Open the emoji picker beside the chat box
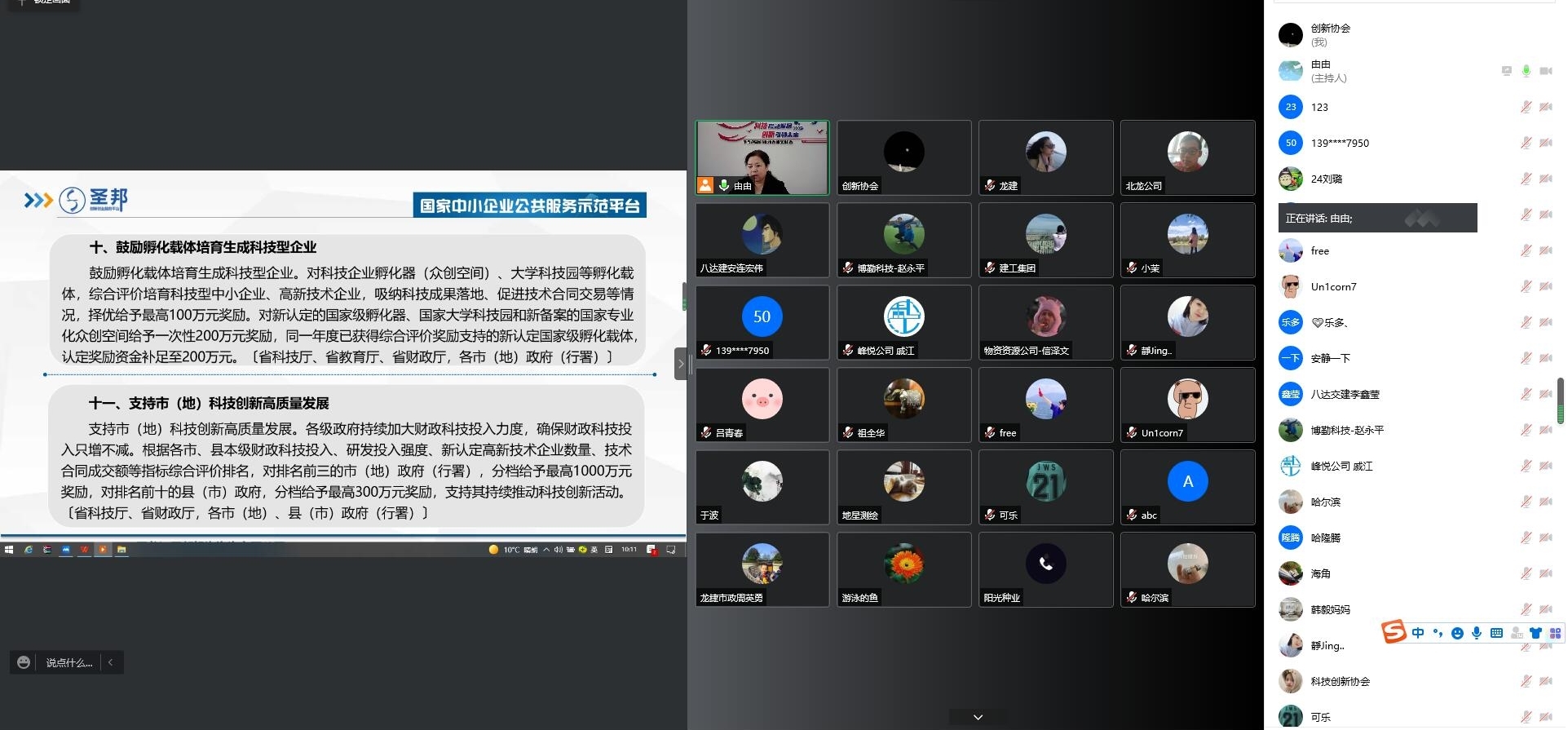 click(x=24, y=662)
